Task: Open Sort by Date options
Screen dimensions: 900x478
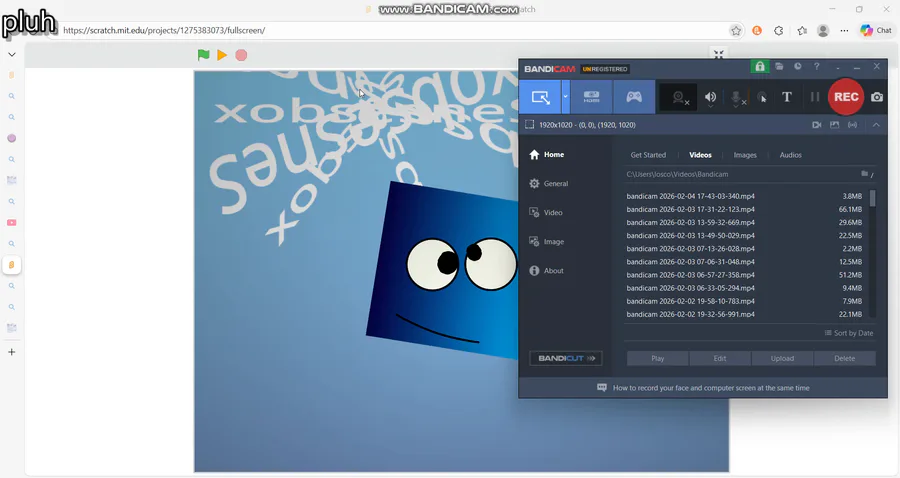Action: 849,333
